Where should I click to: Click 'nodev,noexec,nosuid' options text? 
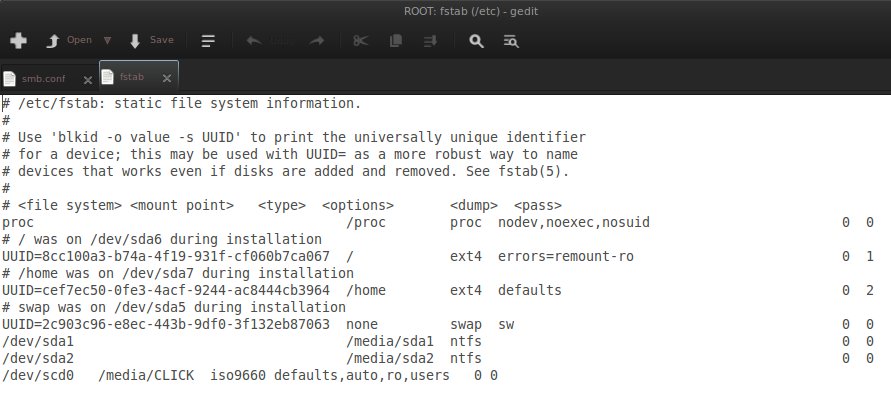click(574, 222)
